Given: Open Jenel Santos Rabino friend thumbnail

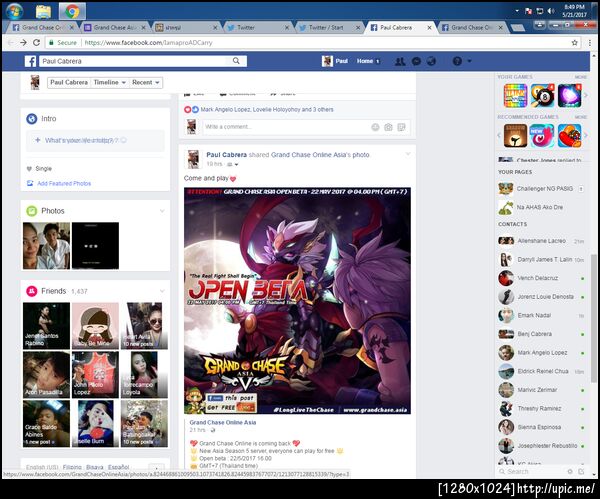Looking at the screenshot, I should click(x=46, y=326).
